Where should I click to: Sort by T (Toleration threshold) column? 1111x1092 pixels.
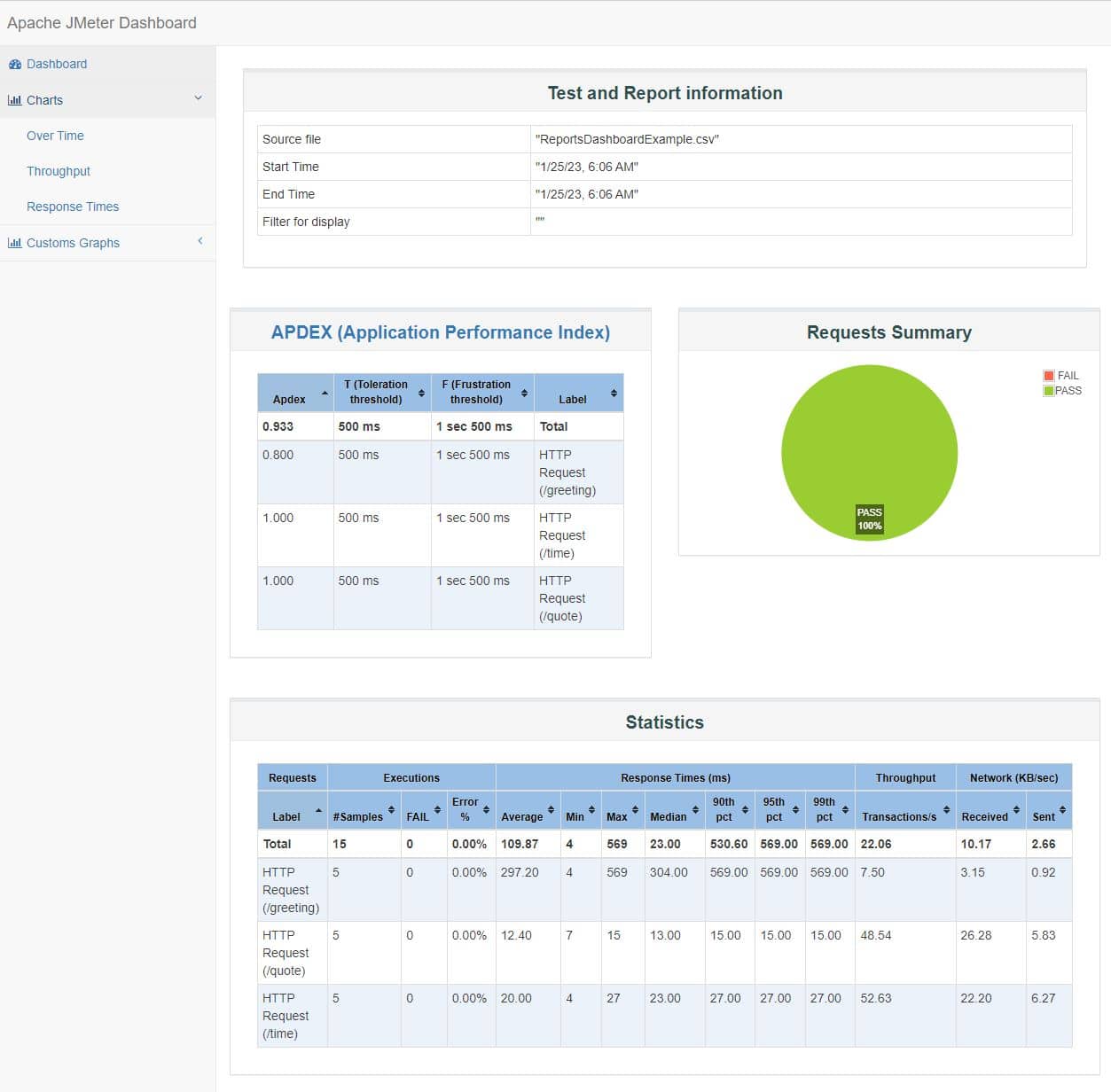[382, 393]
